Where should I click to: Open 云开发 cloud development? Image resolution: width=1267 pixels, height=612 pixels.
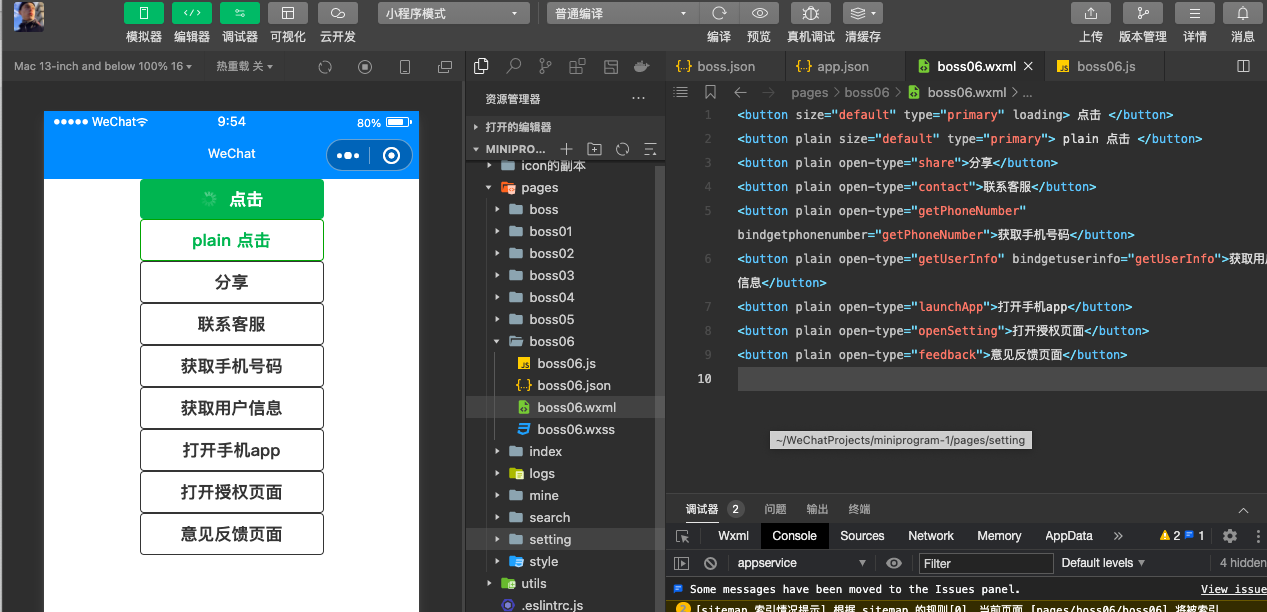337,13
